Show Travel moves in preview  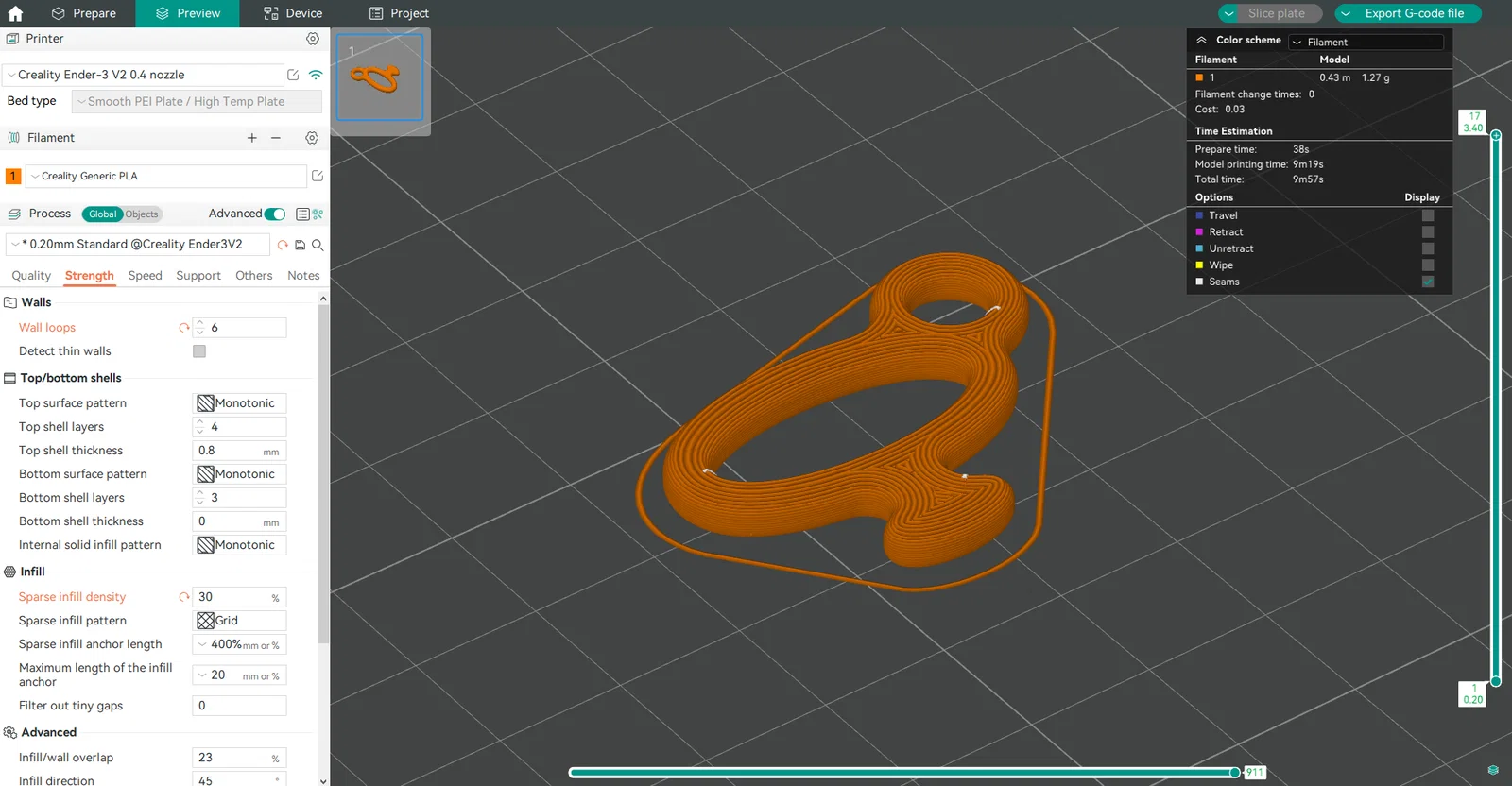1428,215
